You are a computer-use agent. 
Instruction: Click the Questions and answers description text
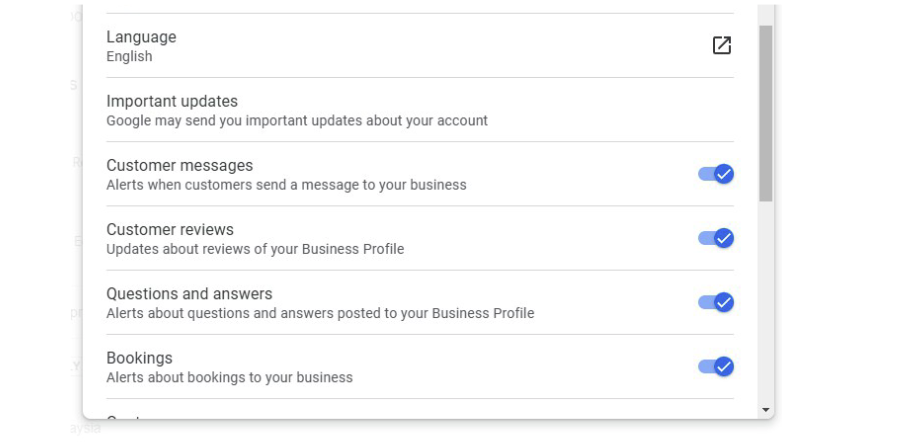point(320,313)
